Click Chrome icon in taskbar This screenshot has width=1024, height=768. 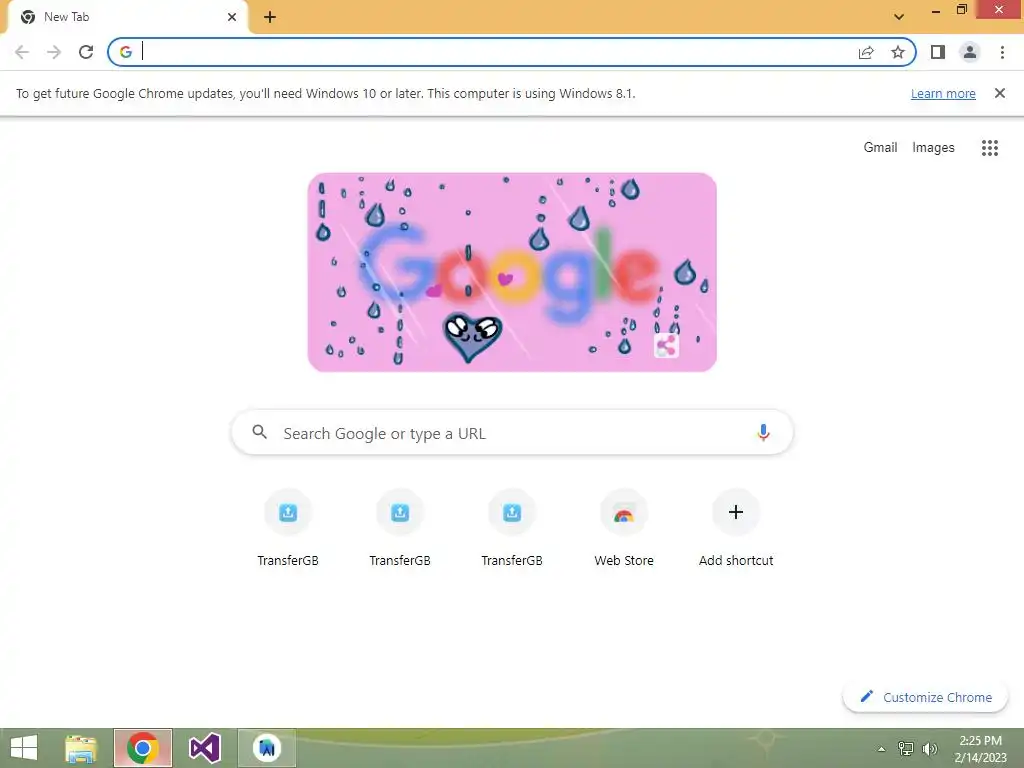(x=143, y=748)
